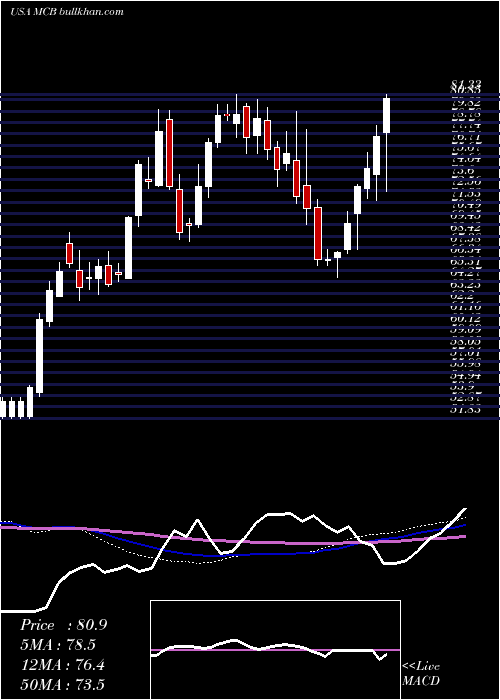500x700 pixels.
Task: Click the 54.94 price axis label
Action: coord(465,375)
